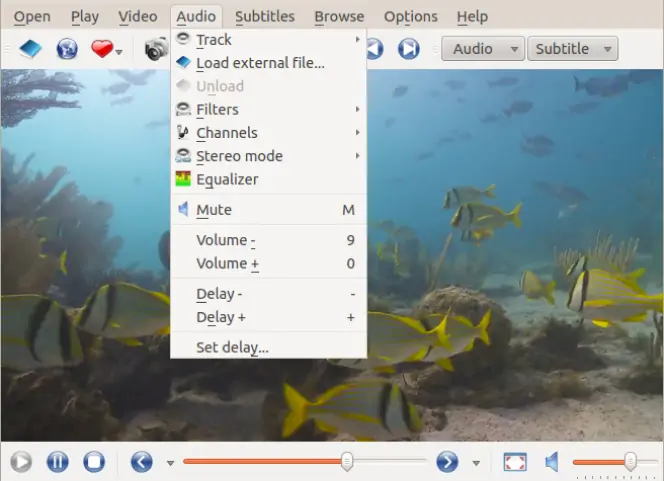Click the forward blue arrow button

point(447,462)
